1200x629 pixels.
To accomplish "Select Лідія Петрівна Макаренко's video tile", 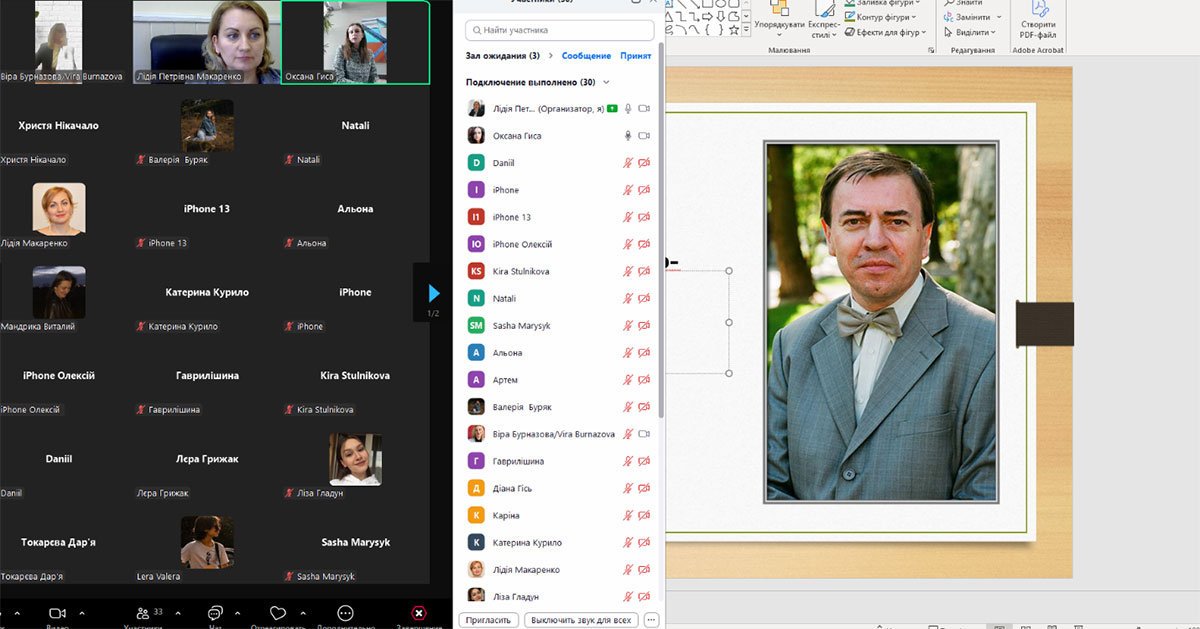I will click(x=207, y=42).
